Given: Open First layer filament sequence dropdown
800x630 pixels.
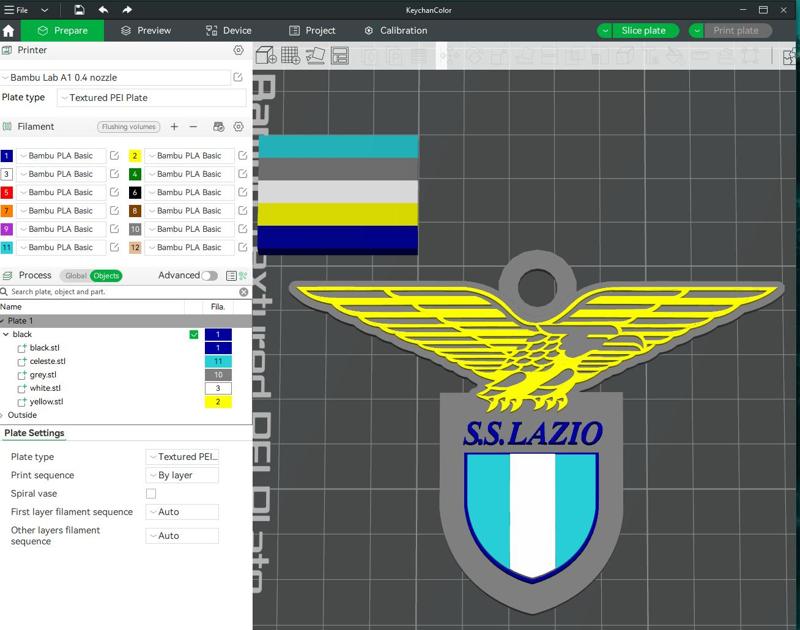Looking at the screenshot, I should pyautogui.click(x=182, y=512).
